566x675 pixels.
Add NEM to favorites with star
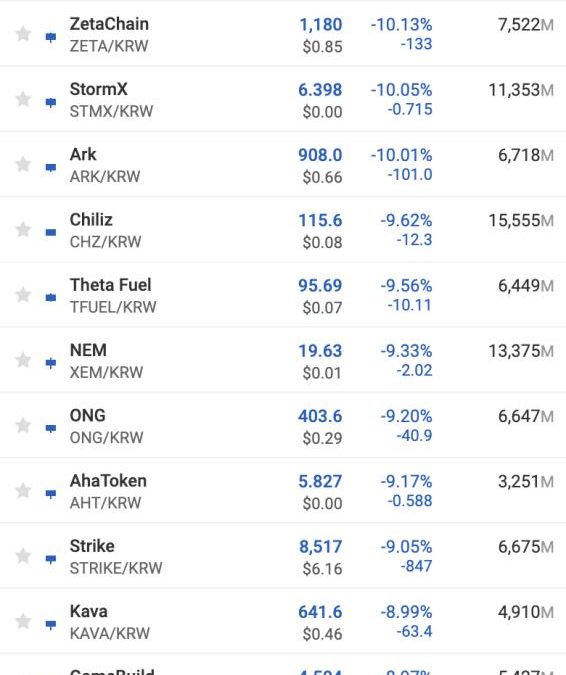point(23,360)
